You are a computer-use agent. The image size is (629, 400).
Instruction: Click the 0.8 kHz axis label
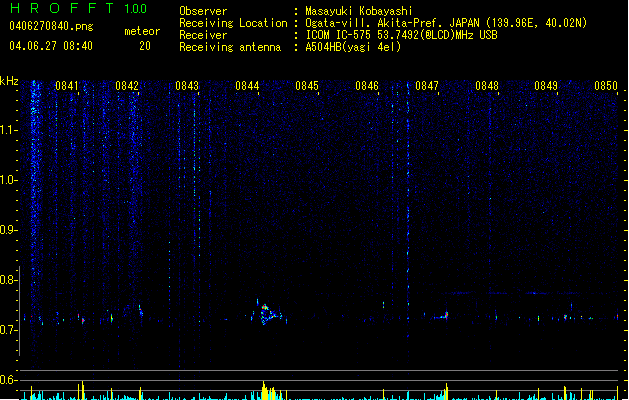8,280
